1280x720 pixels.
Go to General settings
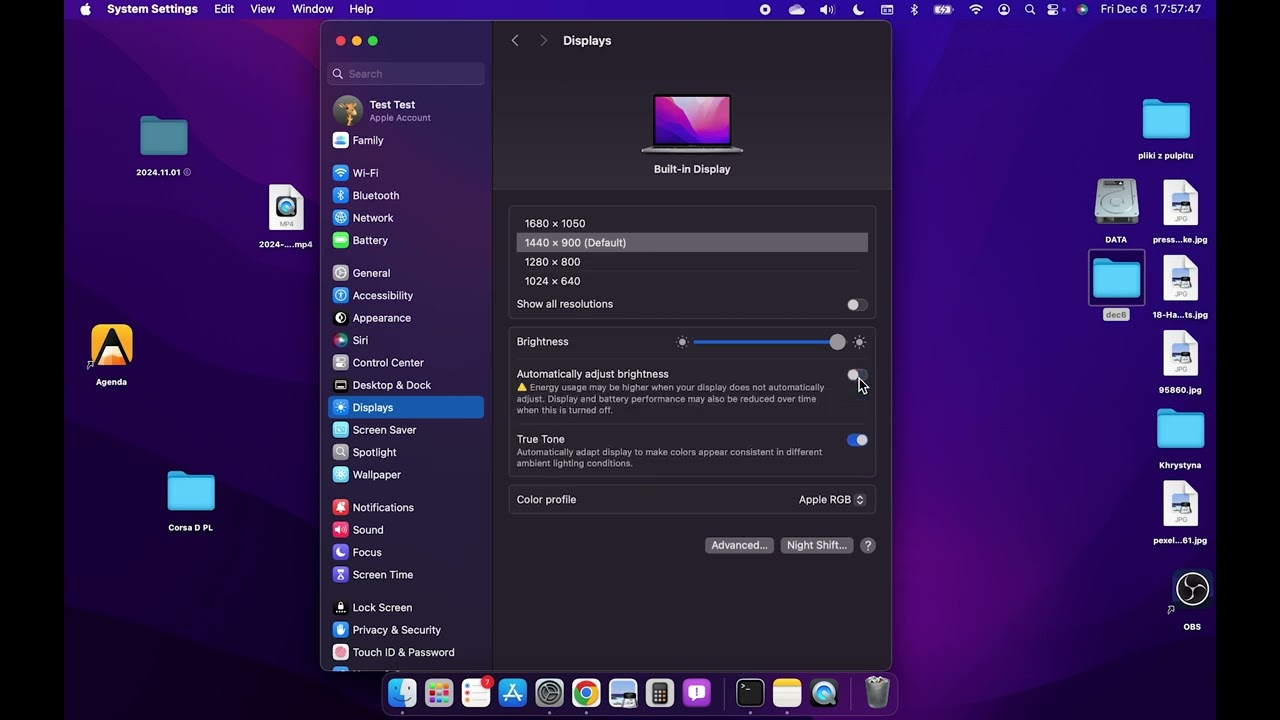(406, 273)
